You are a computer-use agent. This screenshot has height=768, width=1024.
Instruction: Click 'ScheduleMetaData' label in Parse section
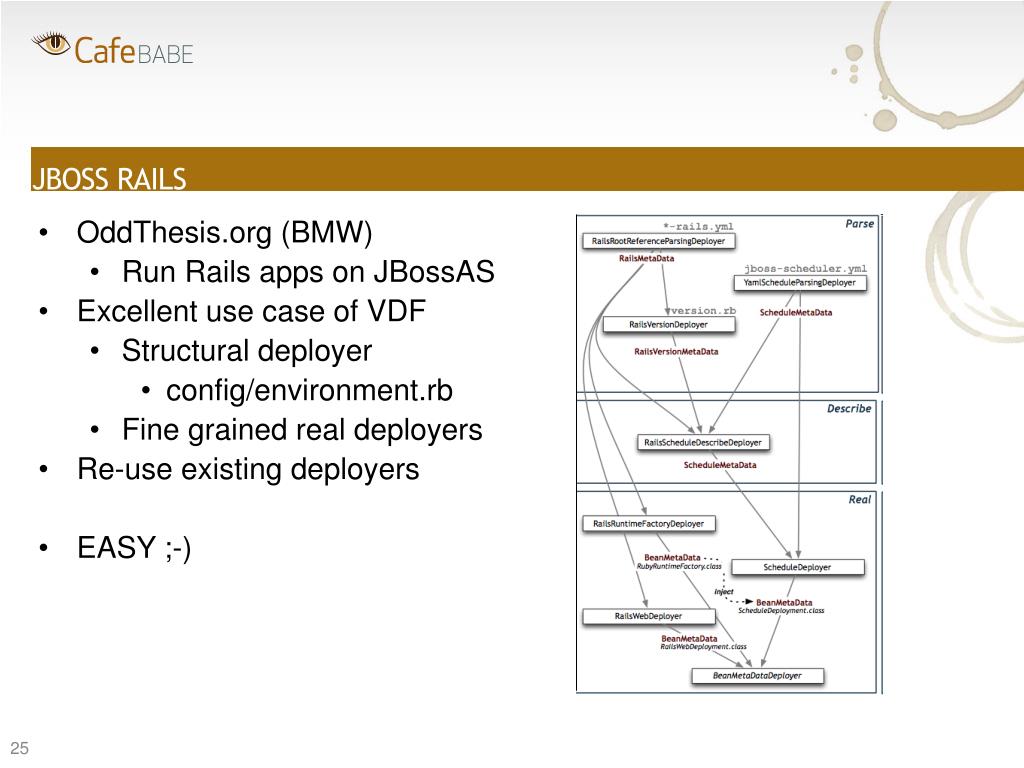click(796, 313)
